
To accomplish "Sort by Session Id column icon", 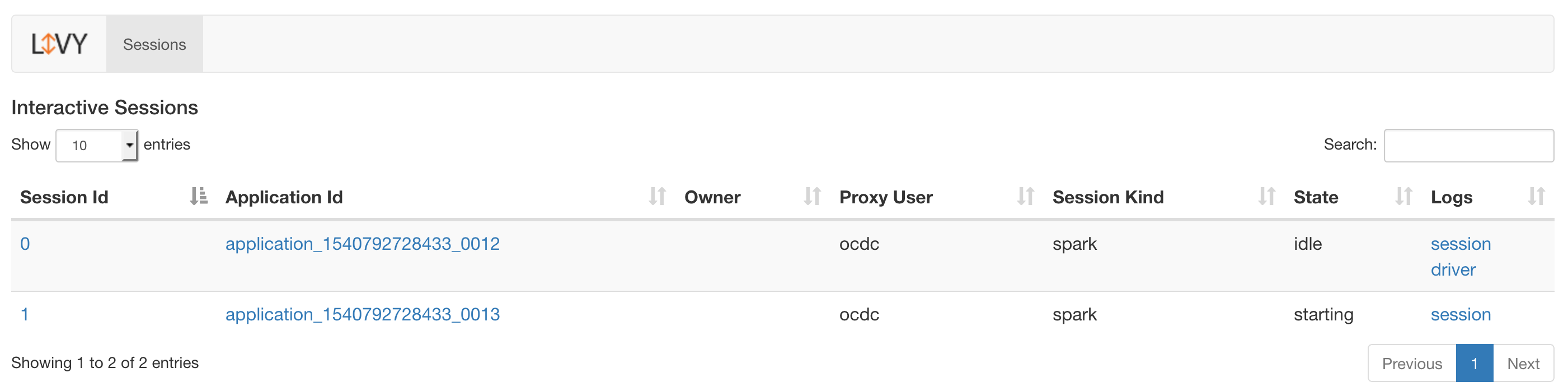I will (x=199, y=197).
